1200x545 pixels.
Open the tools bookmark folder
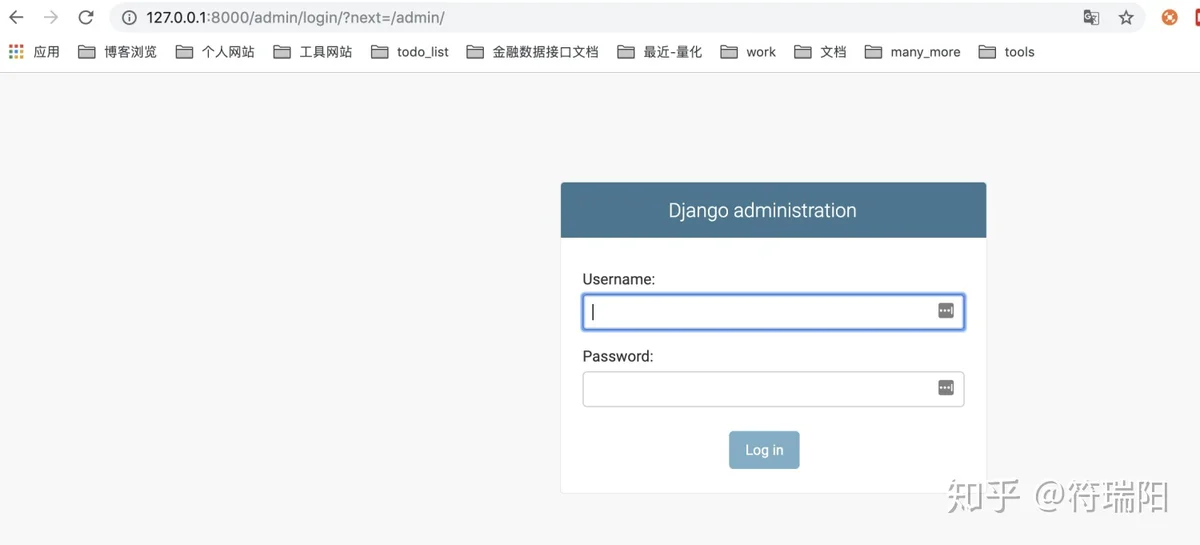click(1007, 52)
